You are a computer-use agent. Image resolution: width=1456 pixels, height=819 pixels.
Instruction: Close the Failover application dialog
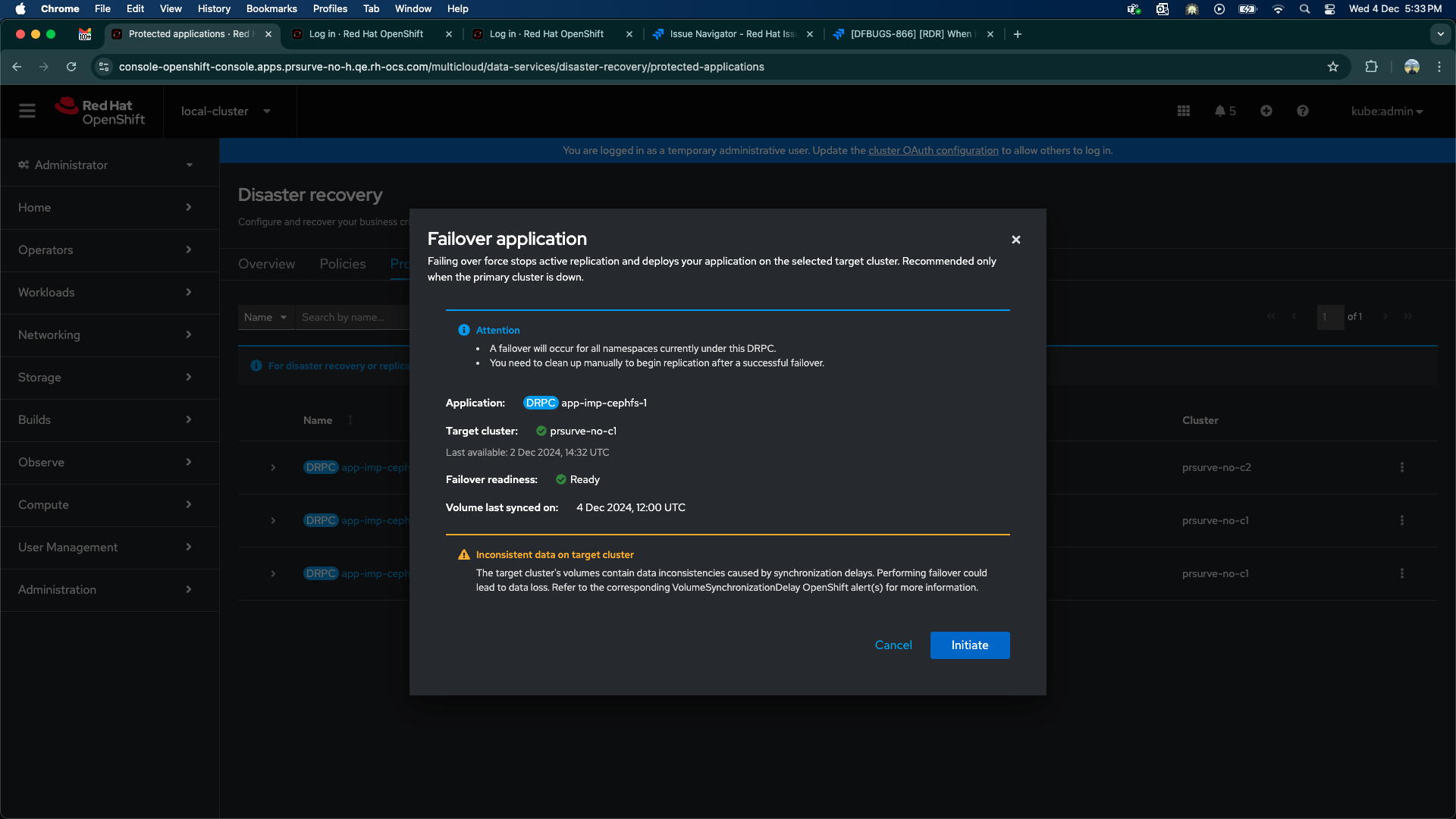tap(1016, 240)
